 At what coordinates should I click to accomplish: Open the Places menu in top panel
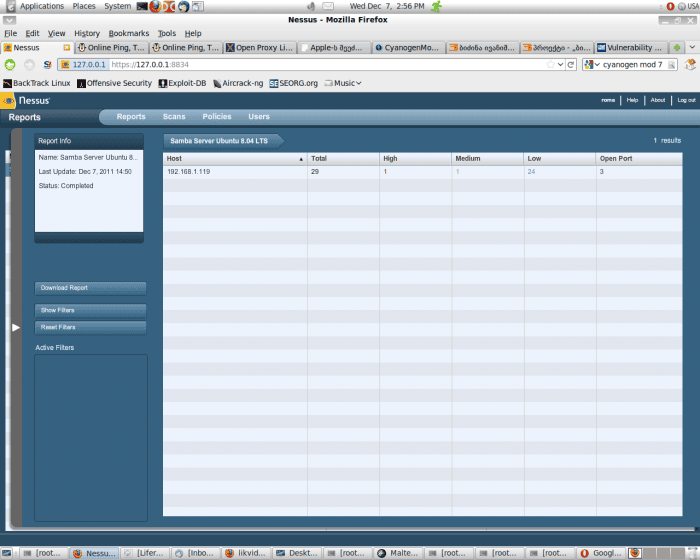click(84, 6)
